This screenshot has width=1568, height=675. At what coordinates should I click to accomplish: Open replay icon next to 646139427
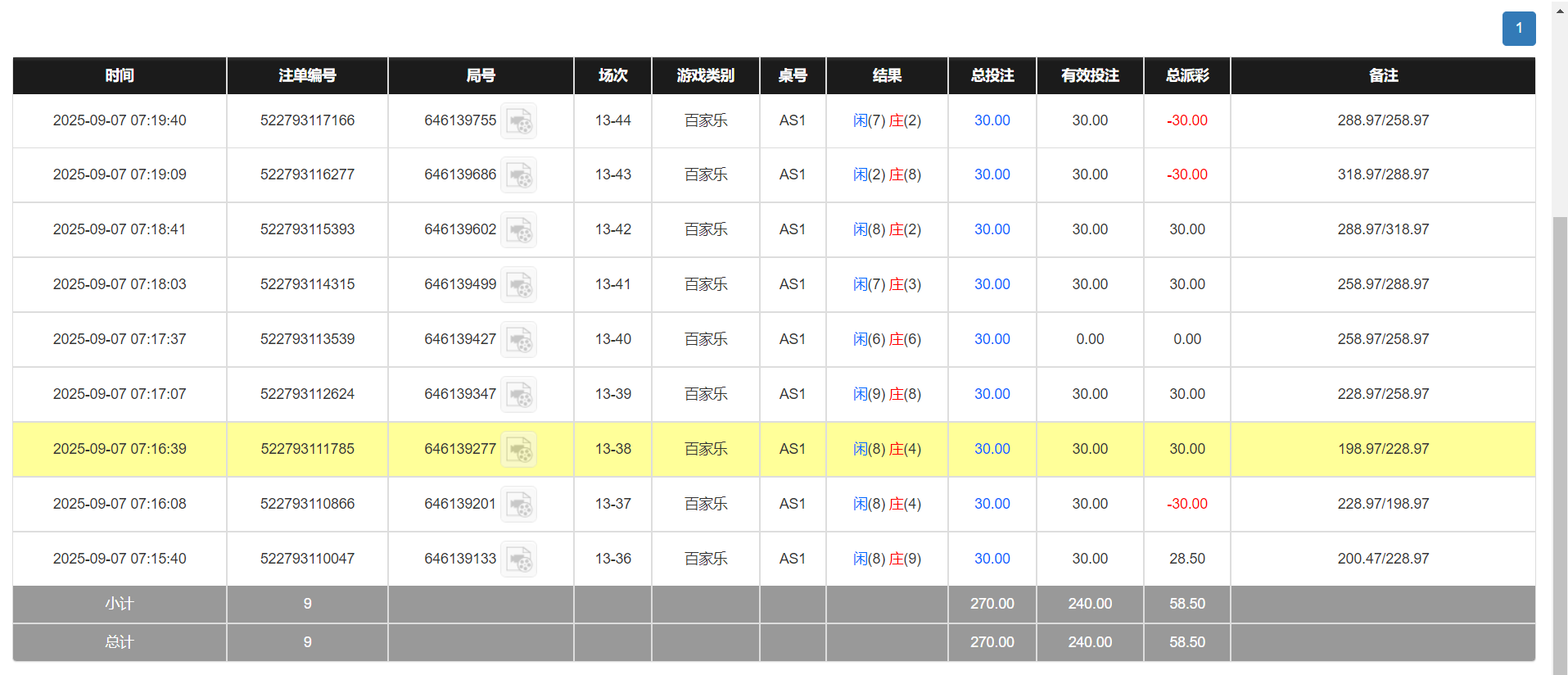(518, 340)
